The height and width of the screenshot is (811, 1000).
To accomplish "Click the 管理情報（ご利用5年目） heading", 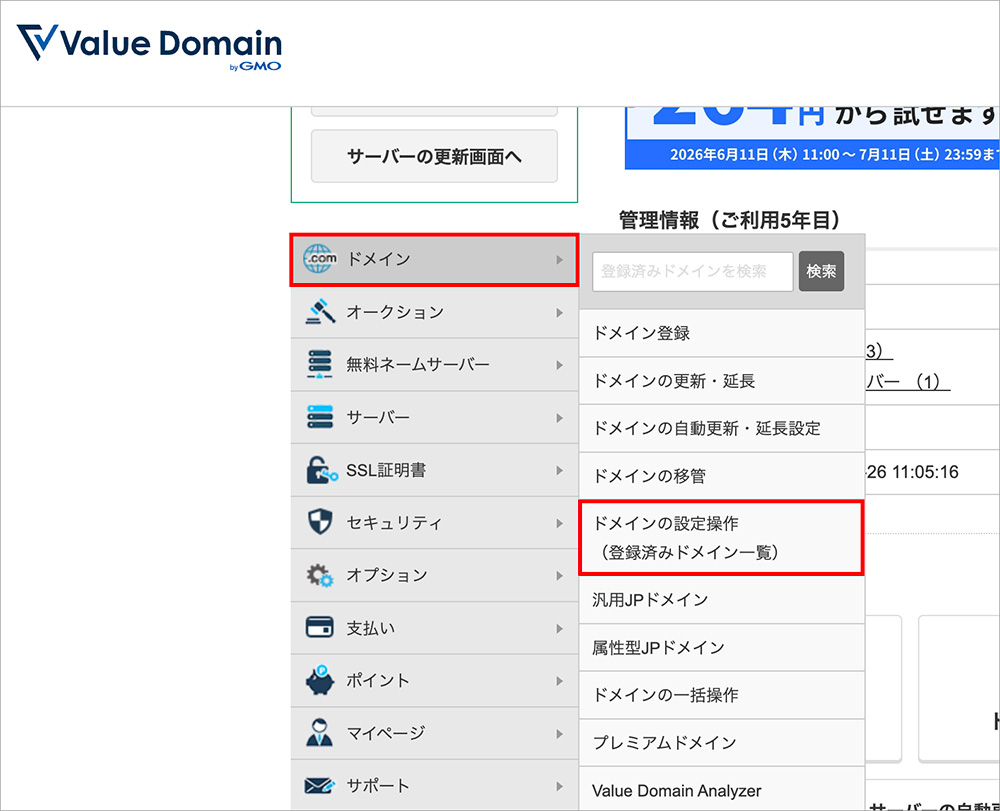I will pyautogui.click(x=730, y=221).
